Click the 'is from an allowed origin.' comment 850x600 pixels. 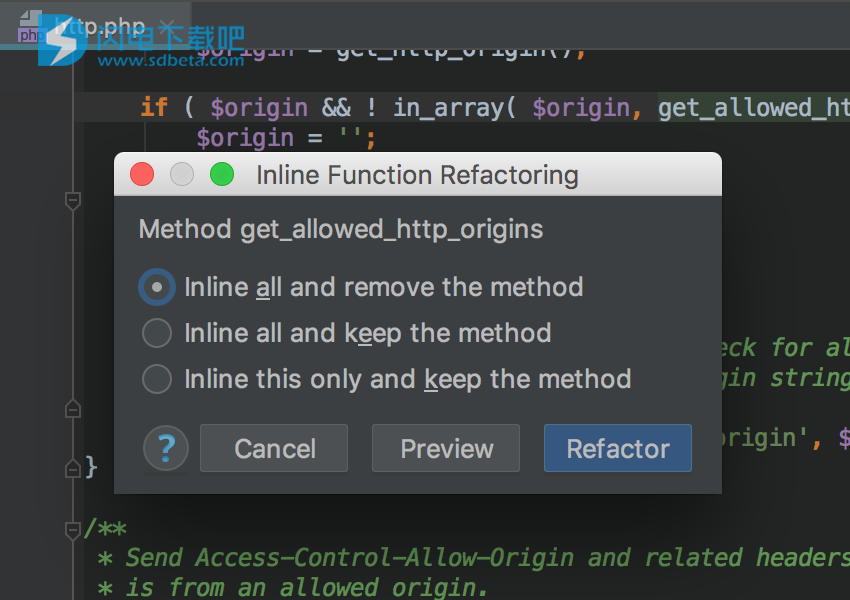(293, 587)
